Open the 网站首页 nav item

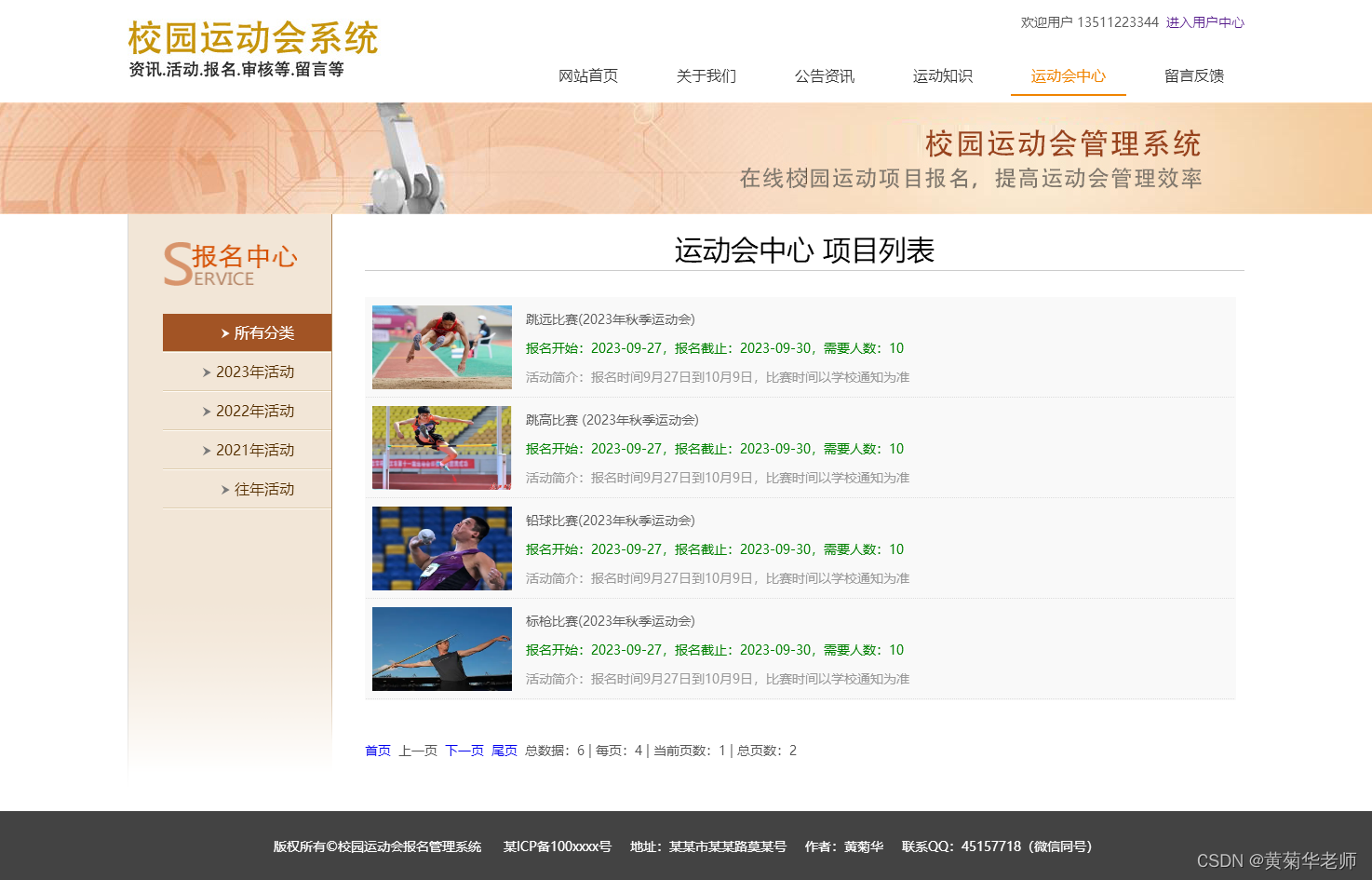click(587, 76)
